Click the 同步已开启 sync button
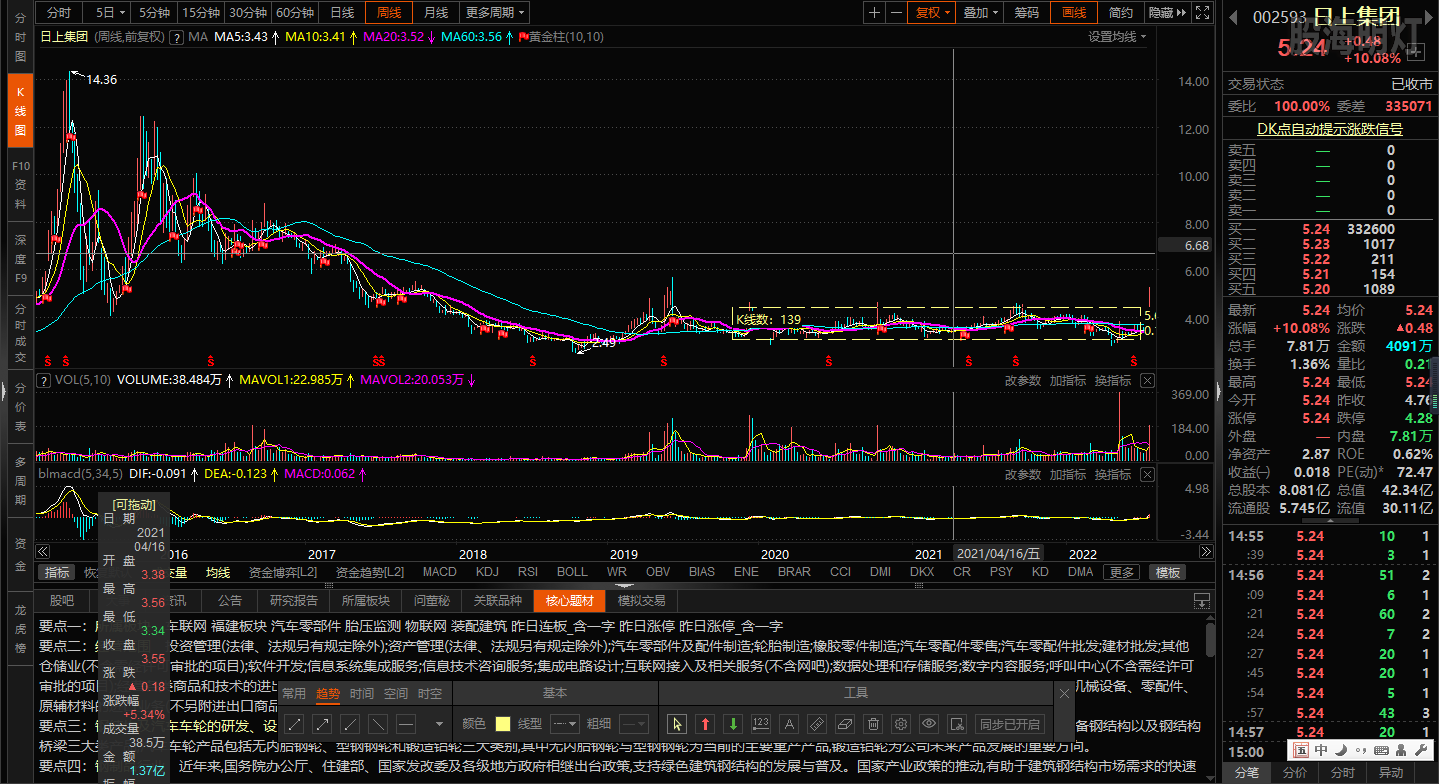The width and height of the screenshot is (1439, 784). pyautogui.click(x=1009, y=724)
